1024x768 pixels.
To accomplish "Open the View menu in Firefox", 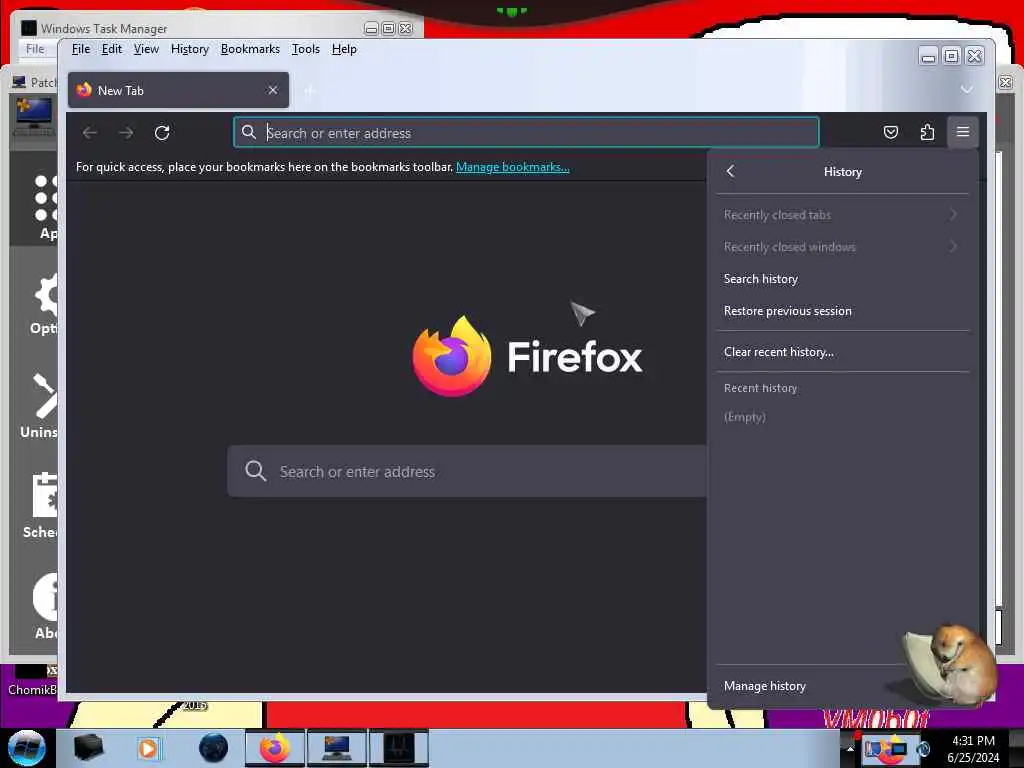I will [146, 49].
